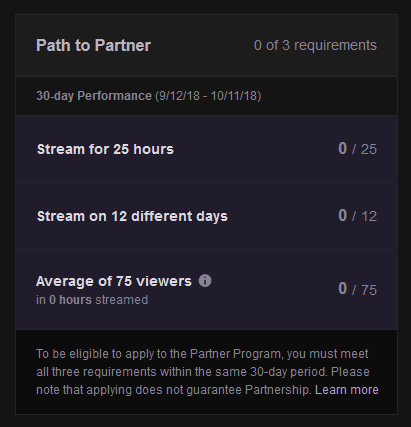This screenshot has height=427, width=411.
Task: Click the 30-day Performance date range label
Action: pos(148,96)
